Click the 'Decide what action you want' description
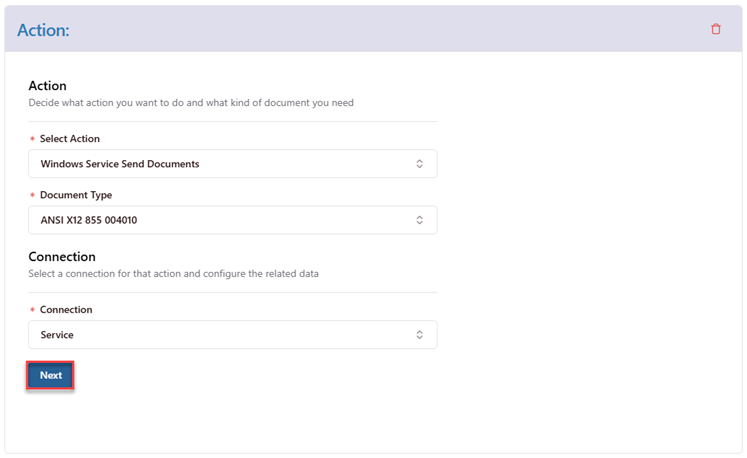Screen dimensions: 747x458 coord(191,103)
